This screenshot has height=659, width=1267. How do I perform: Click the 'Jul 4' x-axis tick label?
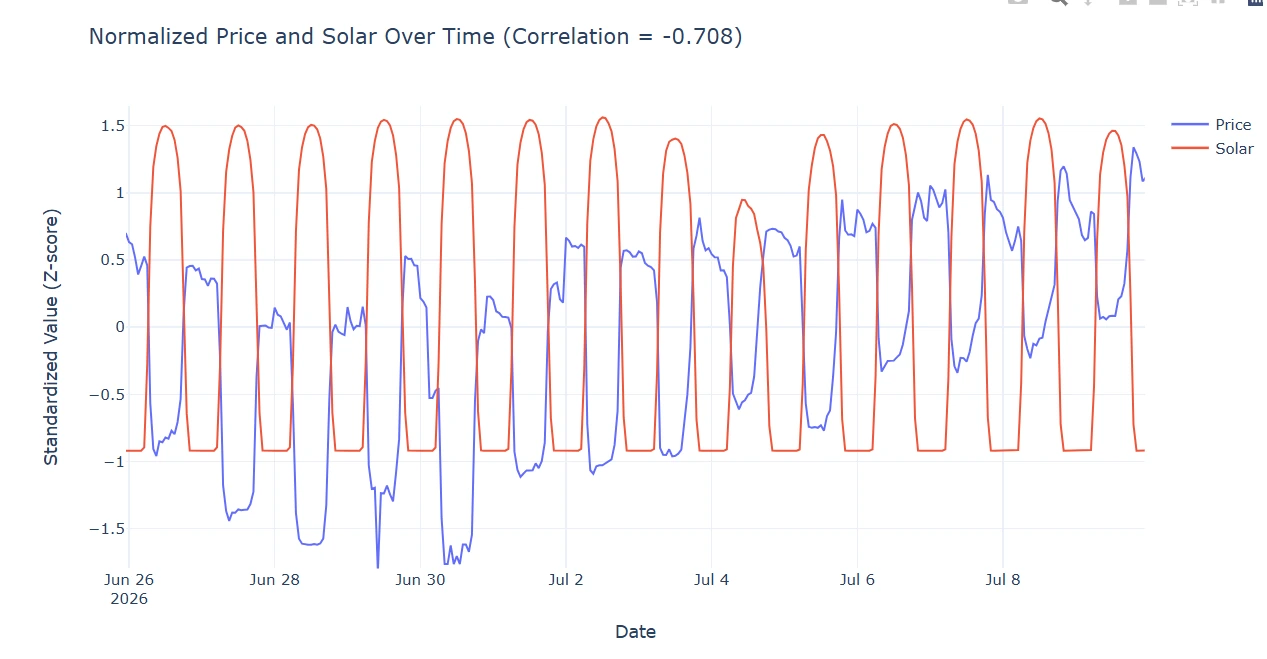click(x=712, y=580)
